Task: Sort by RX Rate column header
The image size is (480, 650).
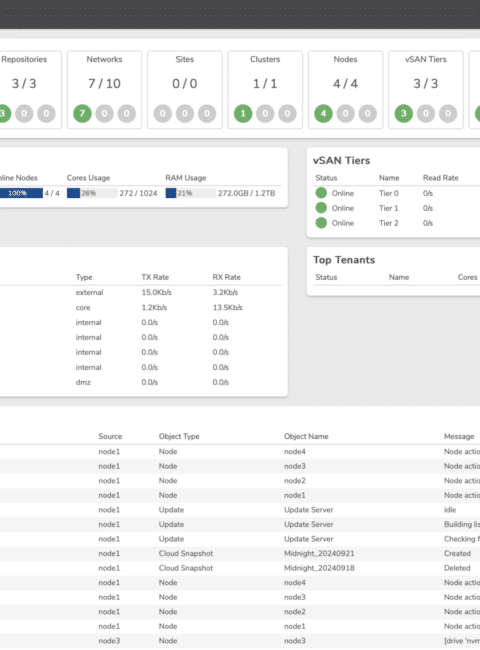Action: click(226, 277)
